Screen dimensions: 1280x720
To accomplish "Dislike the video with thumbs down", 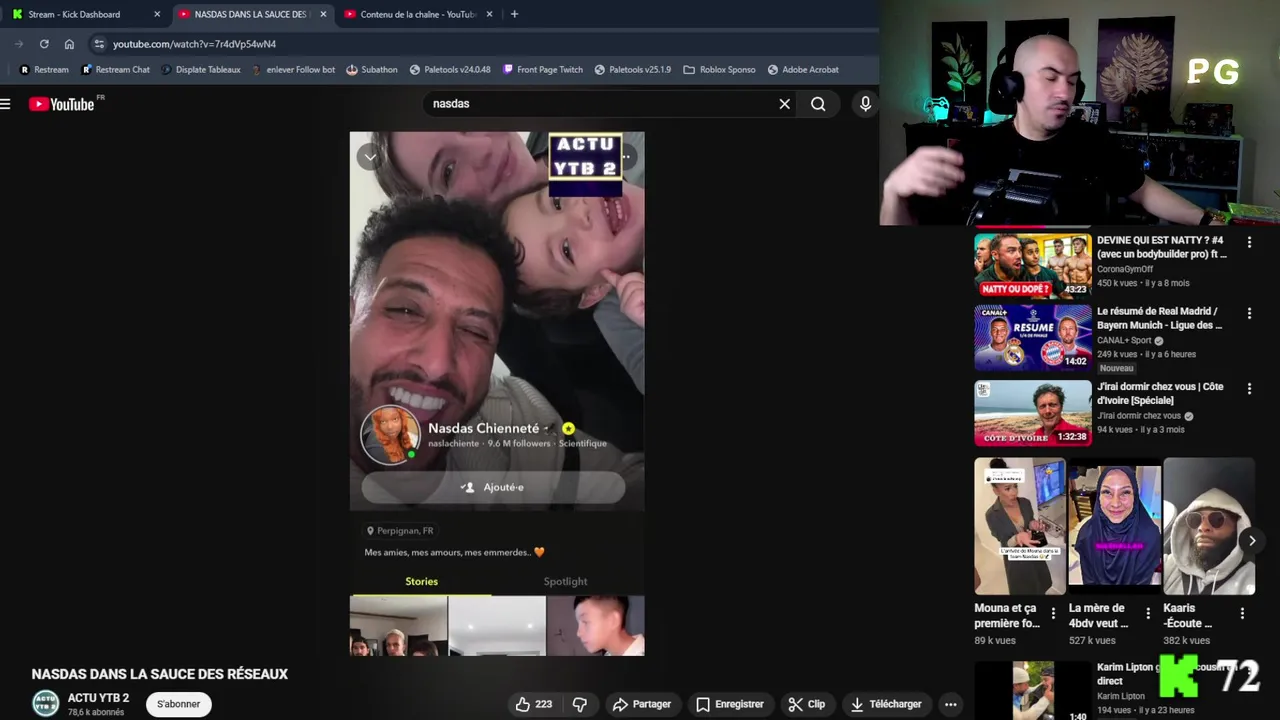I will [x=580, y=704].
